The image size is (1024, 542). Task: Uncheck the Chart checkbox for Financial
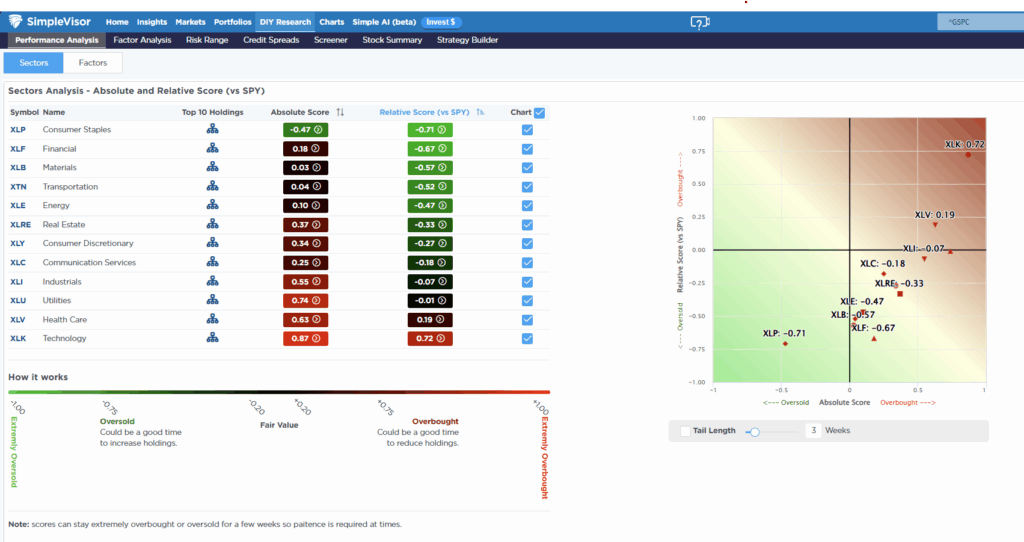(x=527, y=149)
